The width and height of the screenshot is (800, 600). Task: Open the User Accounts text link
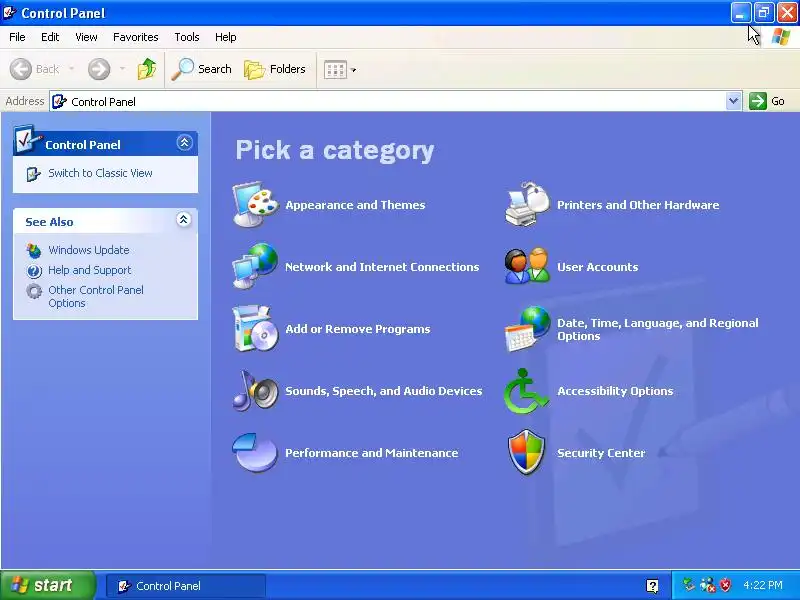(x=597, y=267)
